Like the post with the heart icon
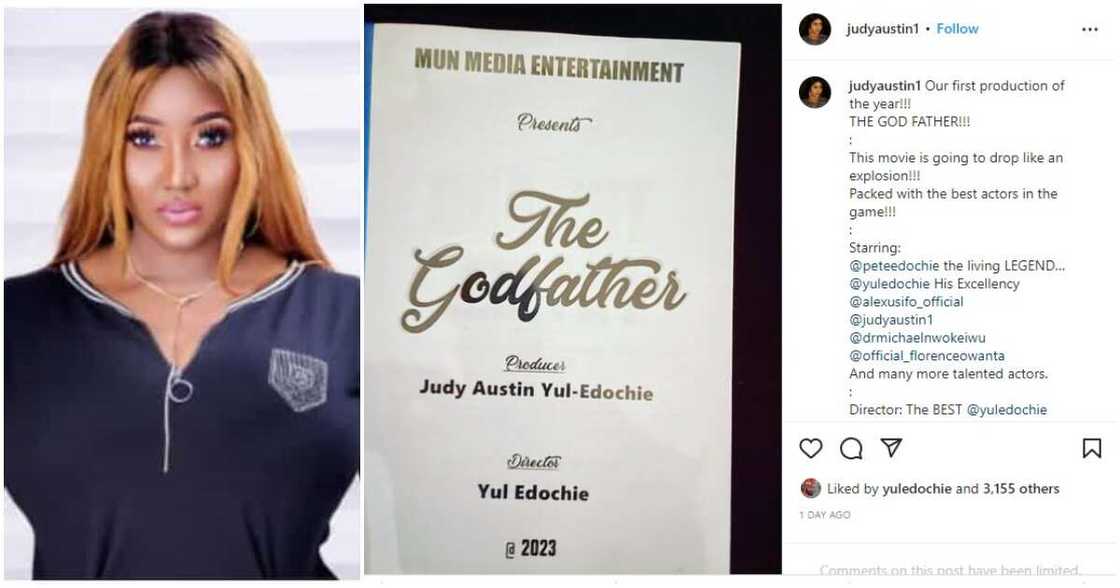1120x588 pixels. pyautogui.click(x=811, y=448)
